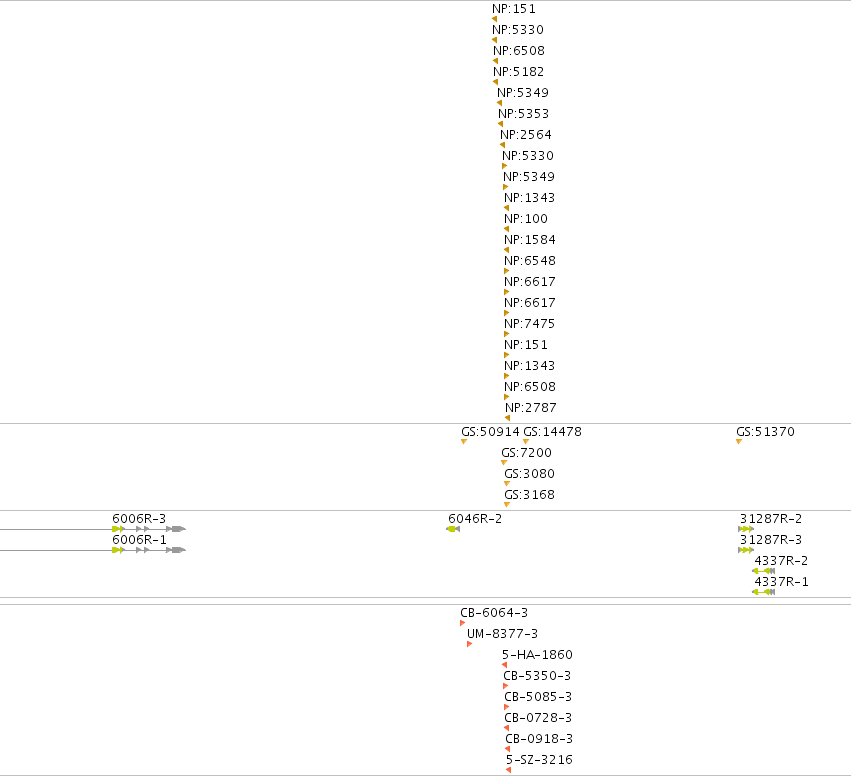Click the triangle marker under NP:5182

(495, 82)
